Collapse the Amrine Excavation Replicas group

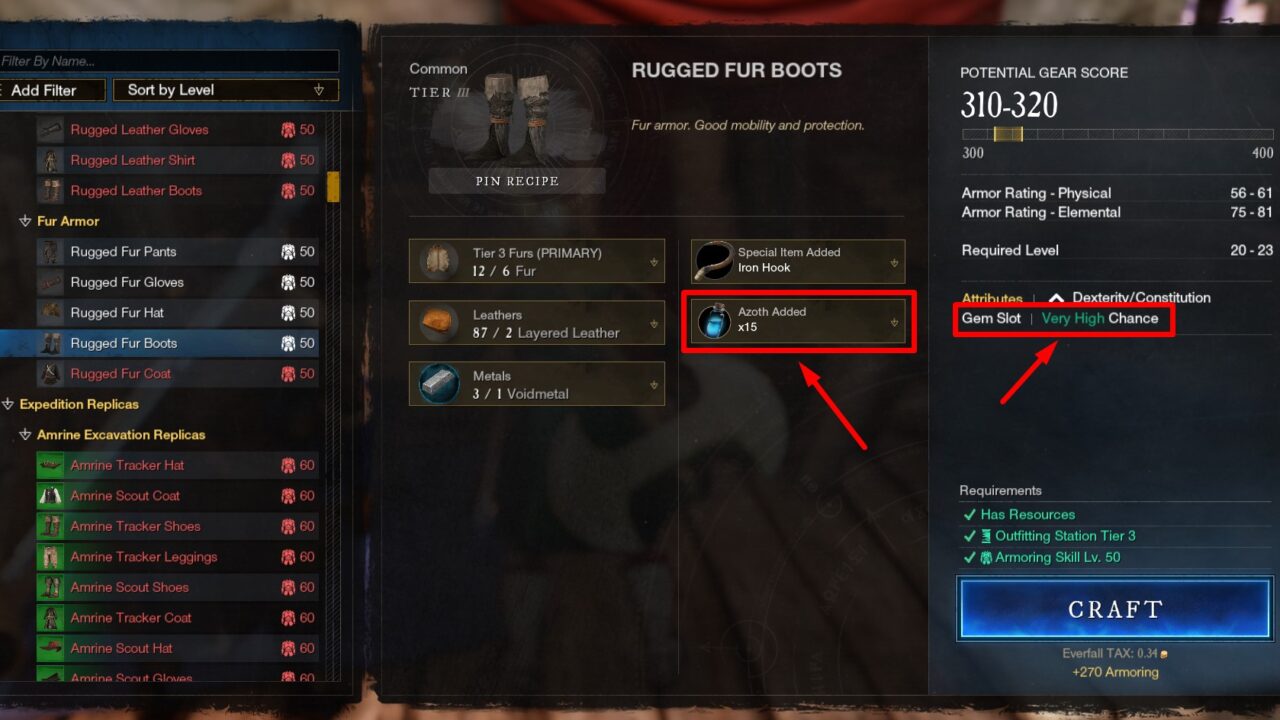[x=26, y=435]
